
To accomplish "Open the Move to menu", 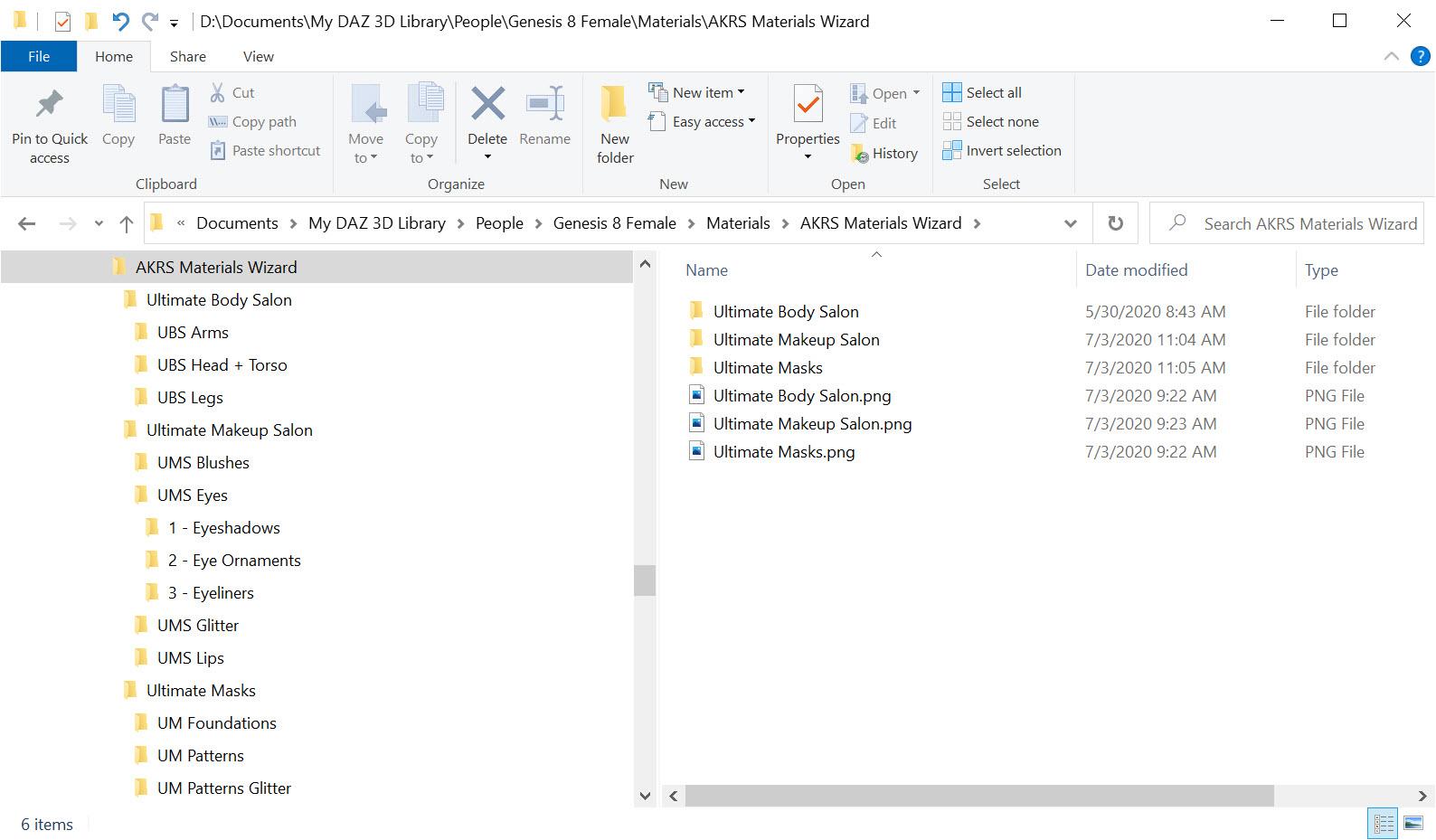I will [x=365, y=126].
